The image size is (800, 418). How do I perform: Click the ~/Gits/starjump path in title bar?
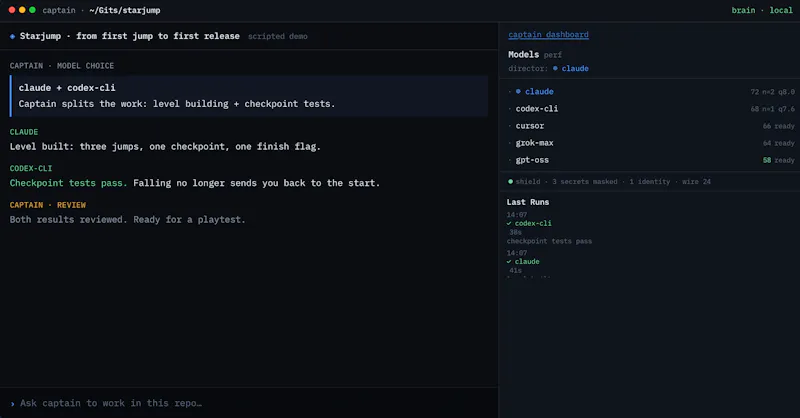(124, 10)
